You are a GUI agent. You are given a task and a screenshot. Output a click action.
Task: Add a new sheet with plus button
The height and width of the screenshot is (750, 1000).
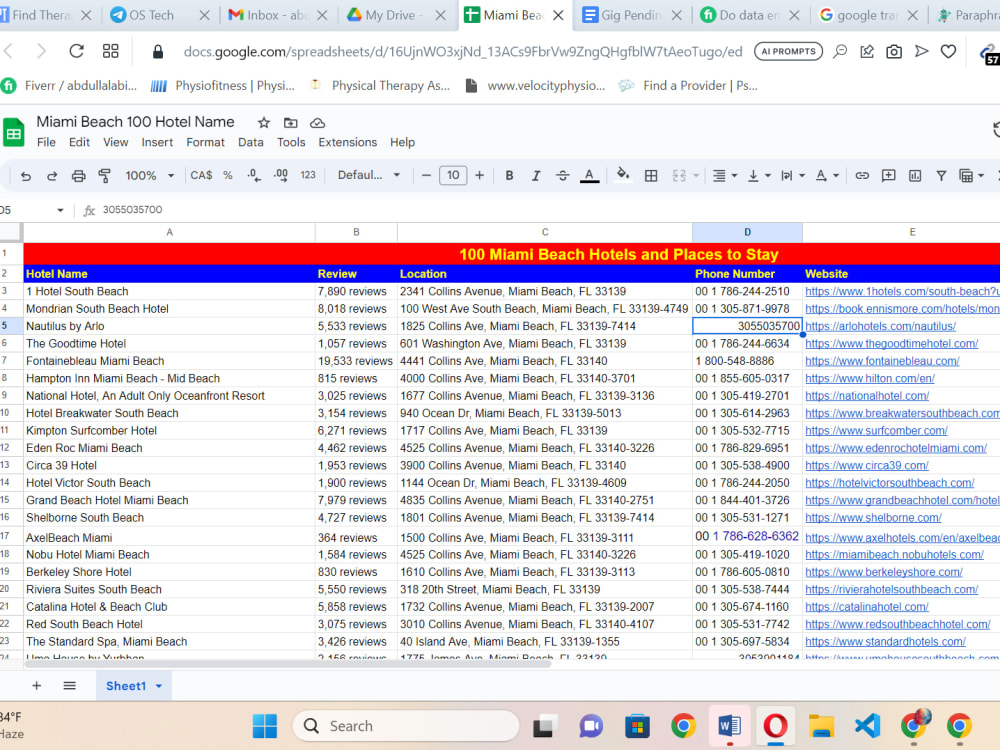click(36, 686)
